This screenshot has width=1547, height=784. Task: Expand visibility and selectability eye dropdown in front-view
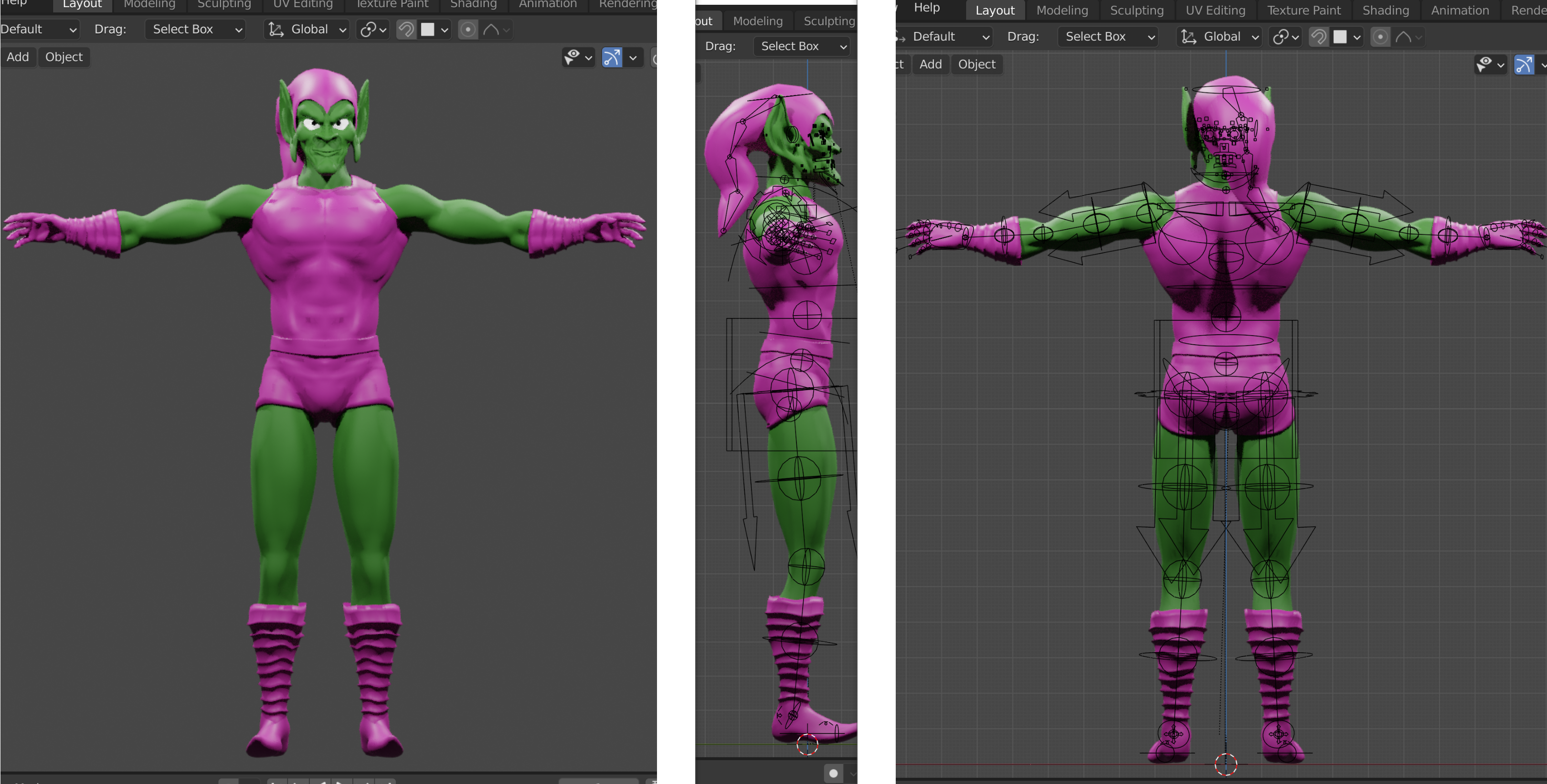[578, 58]
